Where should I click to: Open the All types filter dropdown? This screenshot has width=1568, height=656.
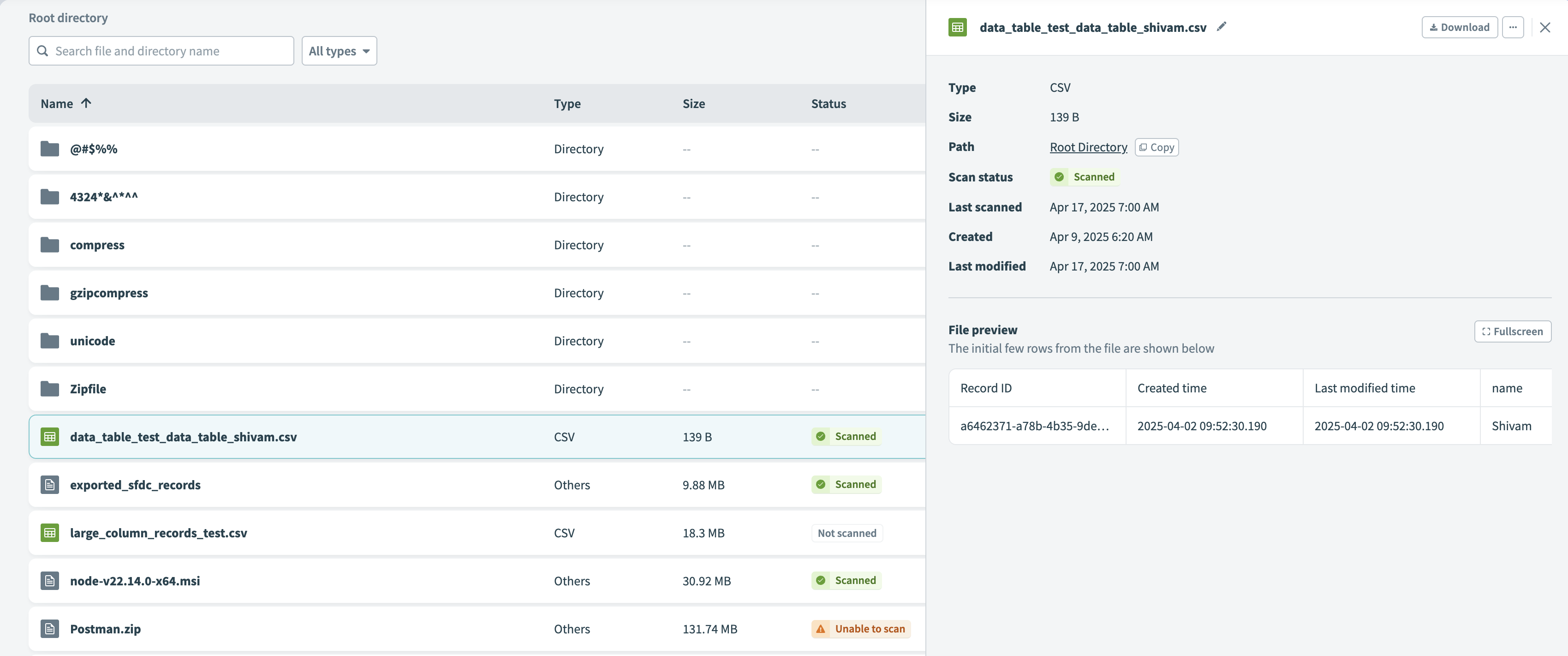tap(339, 51)
